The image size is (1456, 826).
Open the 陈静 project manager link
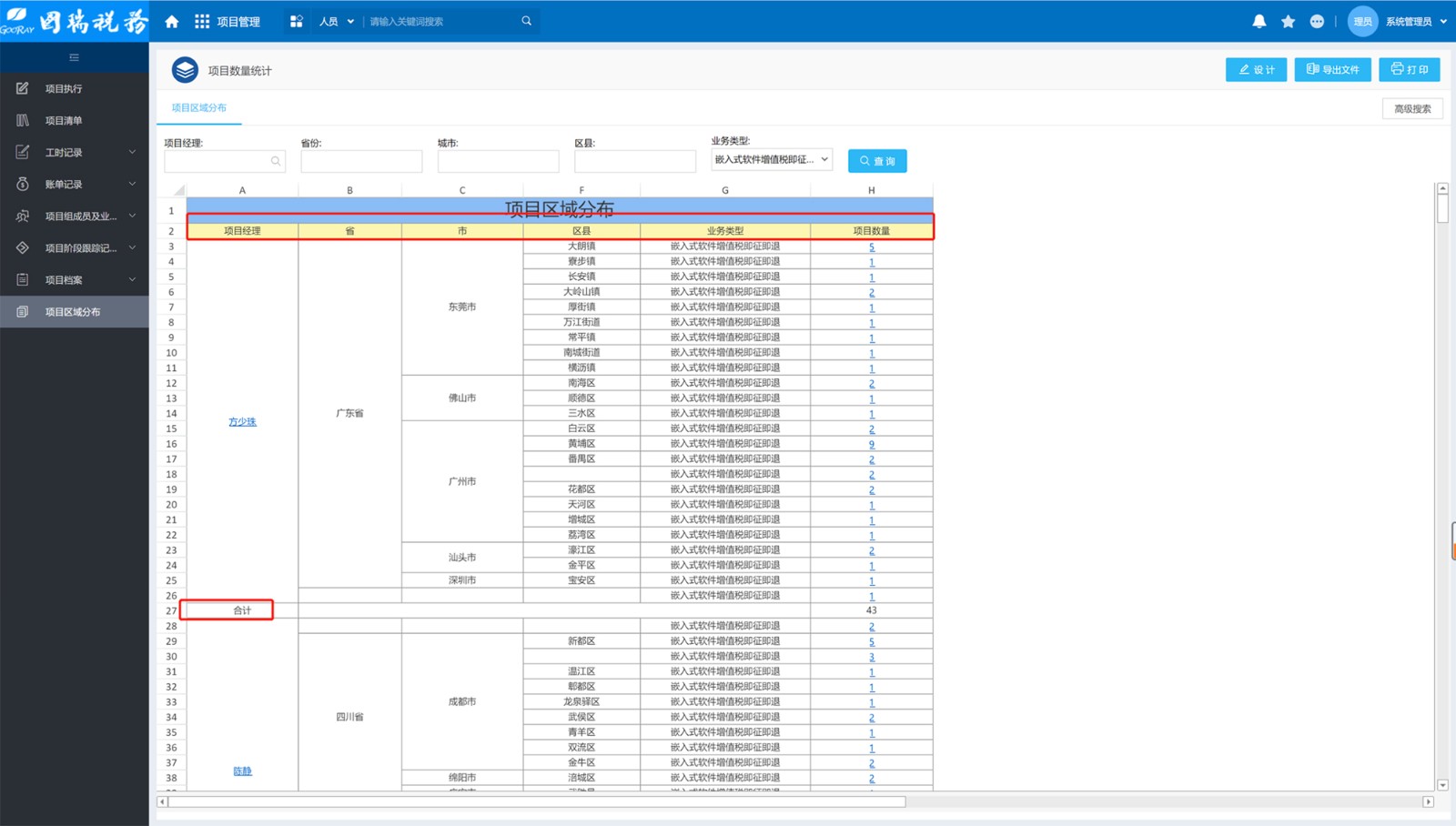click(242, 771)
